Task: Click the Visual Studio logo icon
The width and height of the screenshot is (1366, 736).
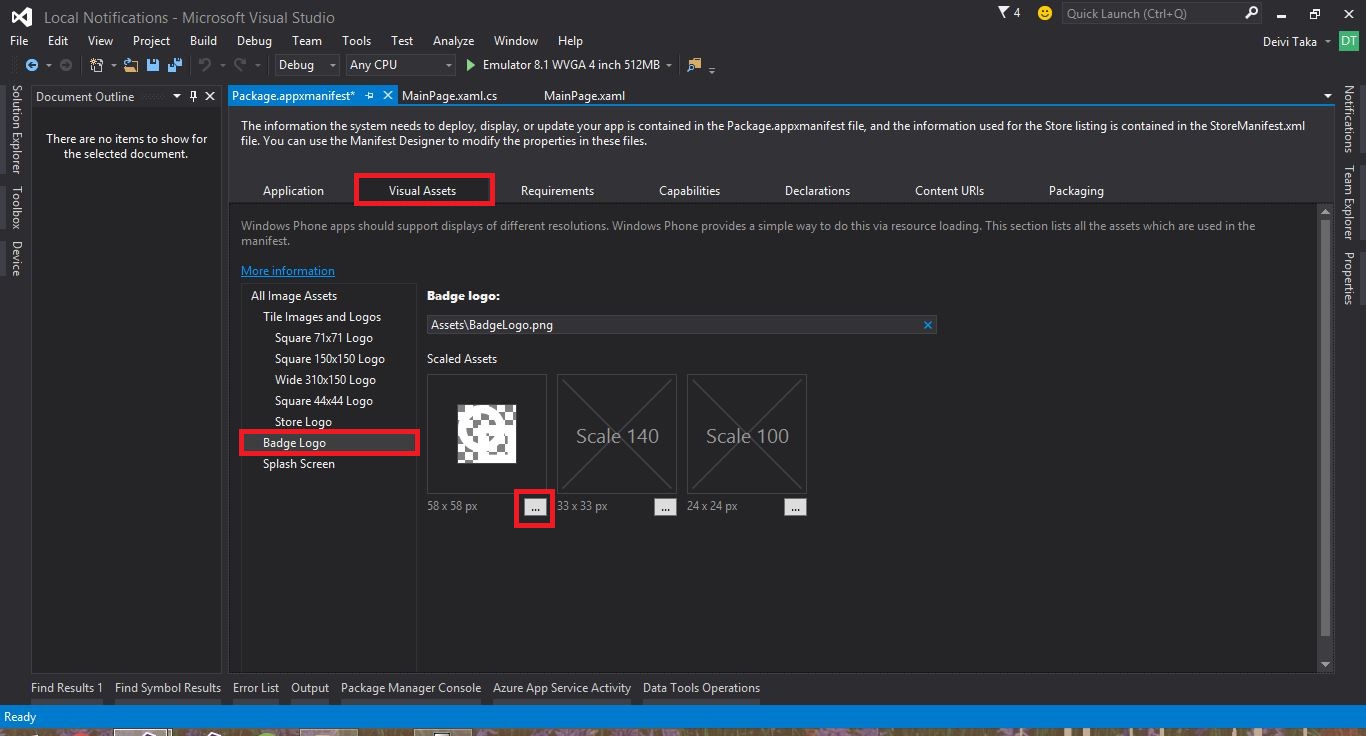Action: pyautogui.click(x=21, y=17)
